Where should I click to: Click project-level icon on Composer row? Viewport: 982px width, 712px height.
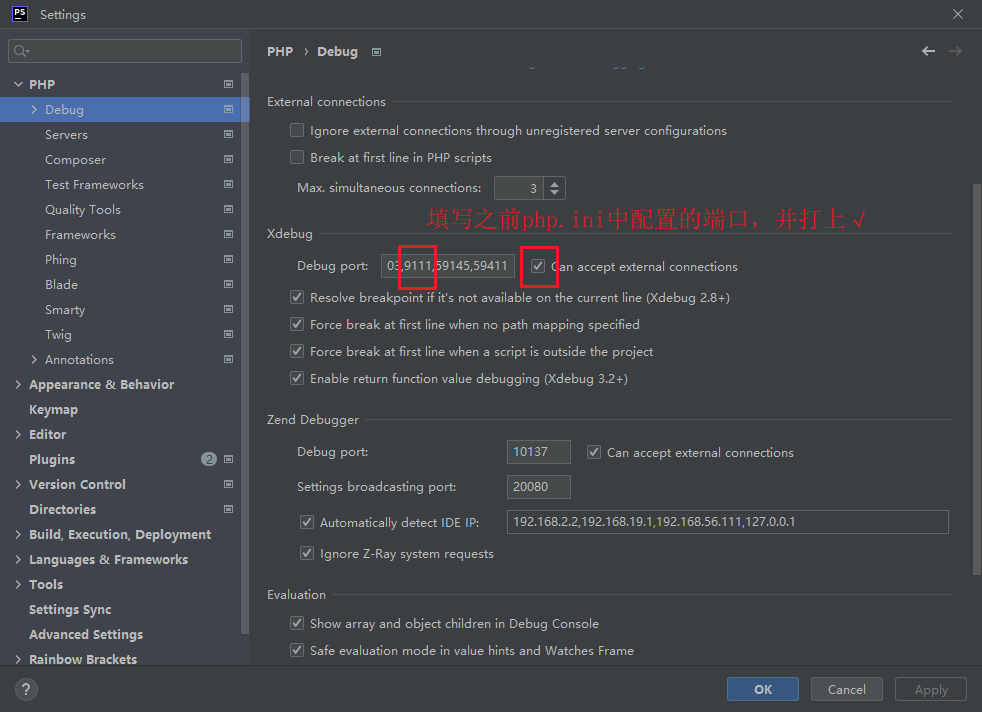click(229, 160)
